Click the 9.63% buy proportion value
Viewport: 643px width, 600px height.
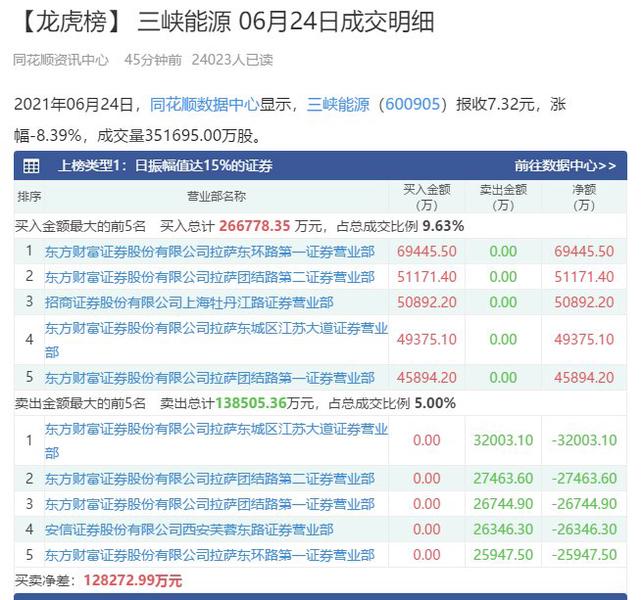pos(443,226)
